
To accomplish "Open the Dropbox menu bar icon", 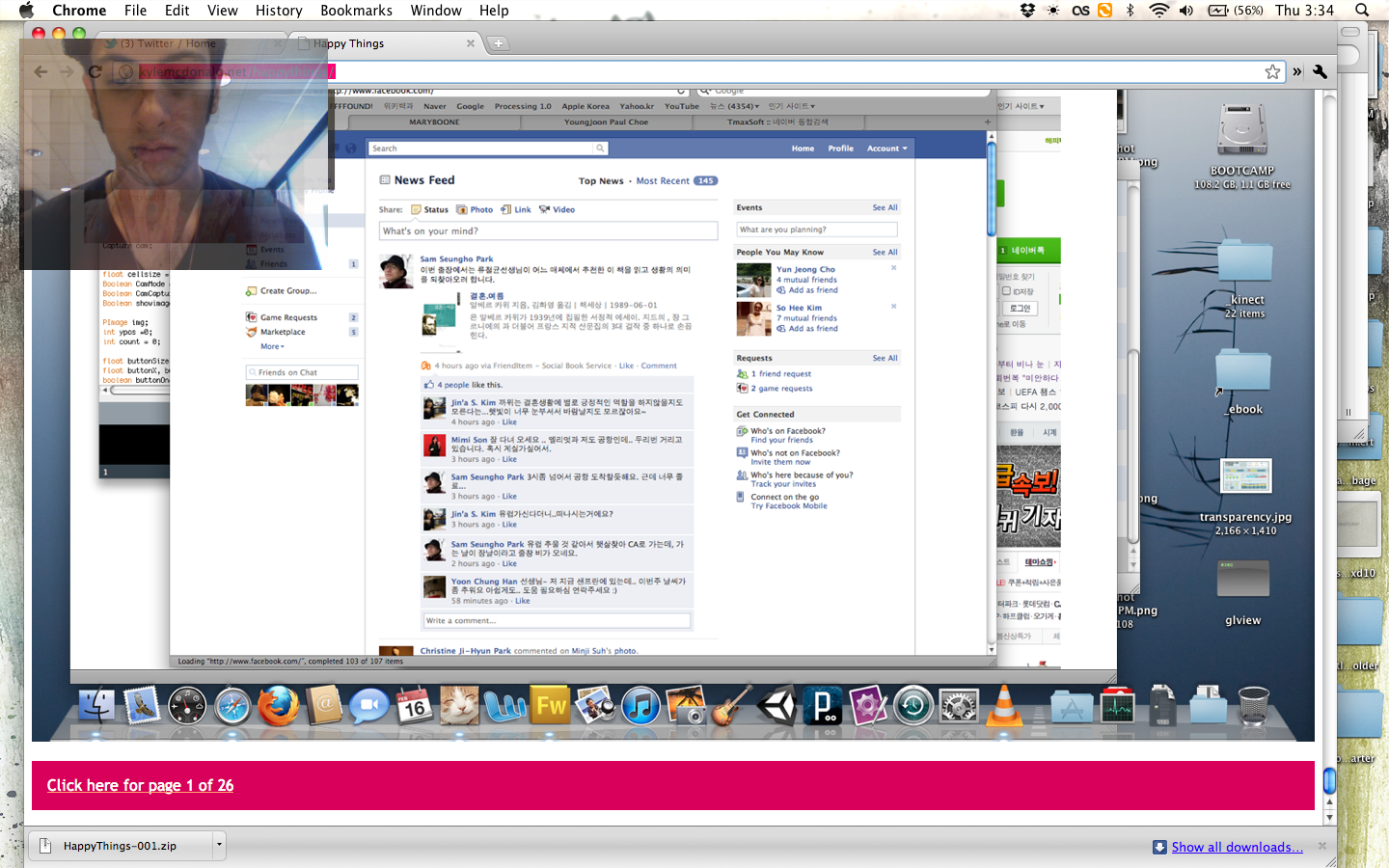I will pos(1027,11).
